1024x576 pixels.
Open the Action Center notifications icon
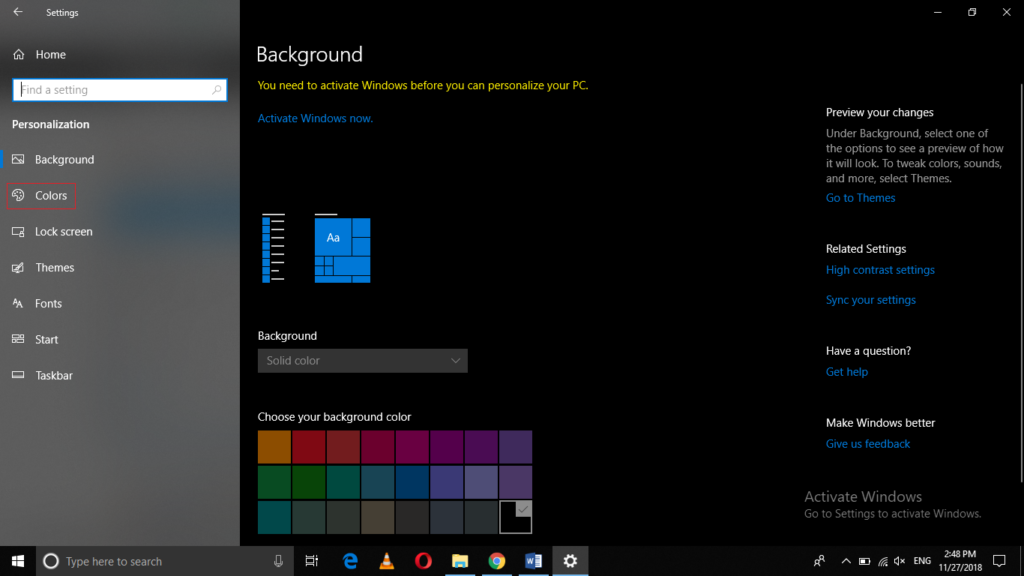999,561
